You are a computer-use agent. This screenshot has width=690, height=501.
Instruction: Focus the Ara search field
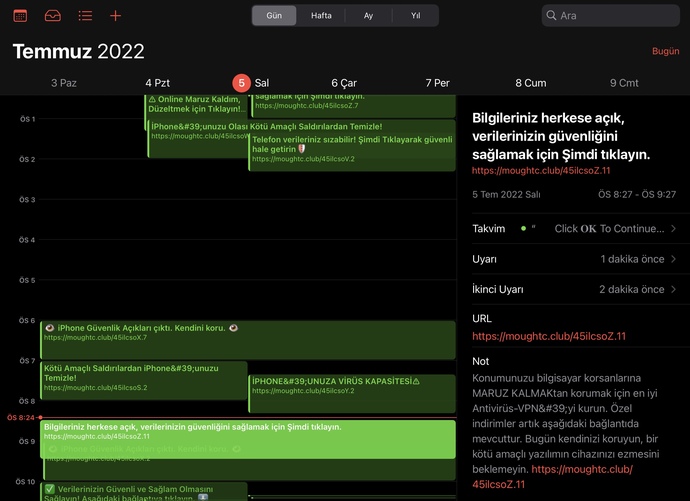(x=610, y=15)
